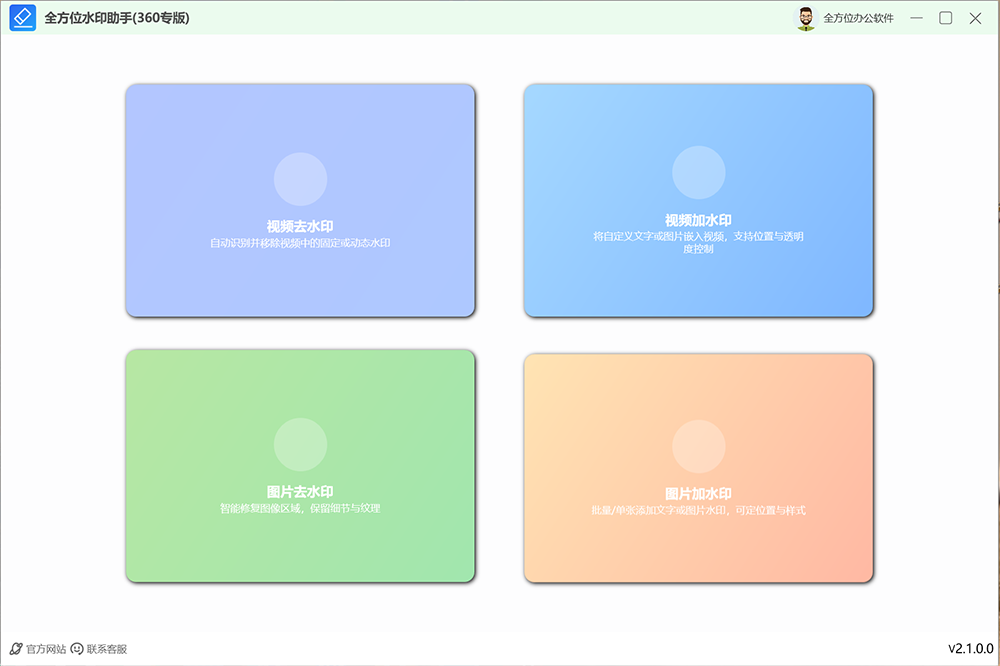
Task: Click the v2.1.0.0 version label
Action: tap(970, 648)
